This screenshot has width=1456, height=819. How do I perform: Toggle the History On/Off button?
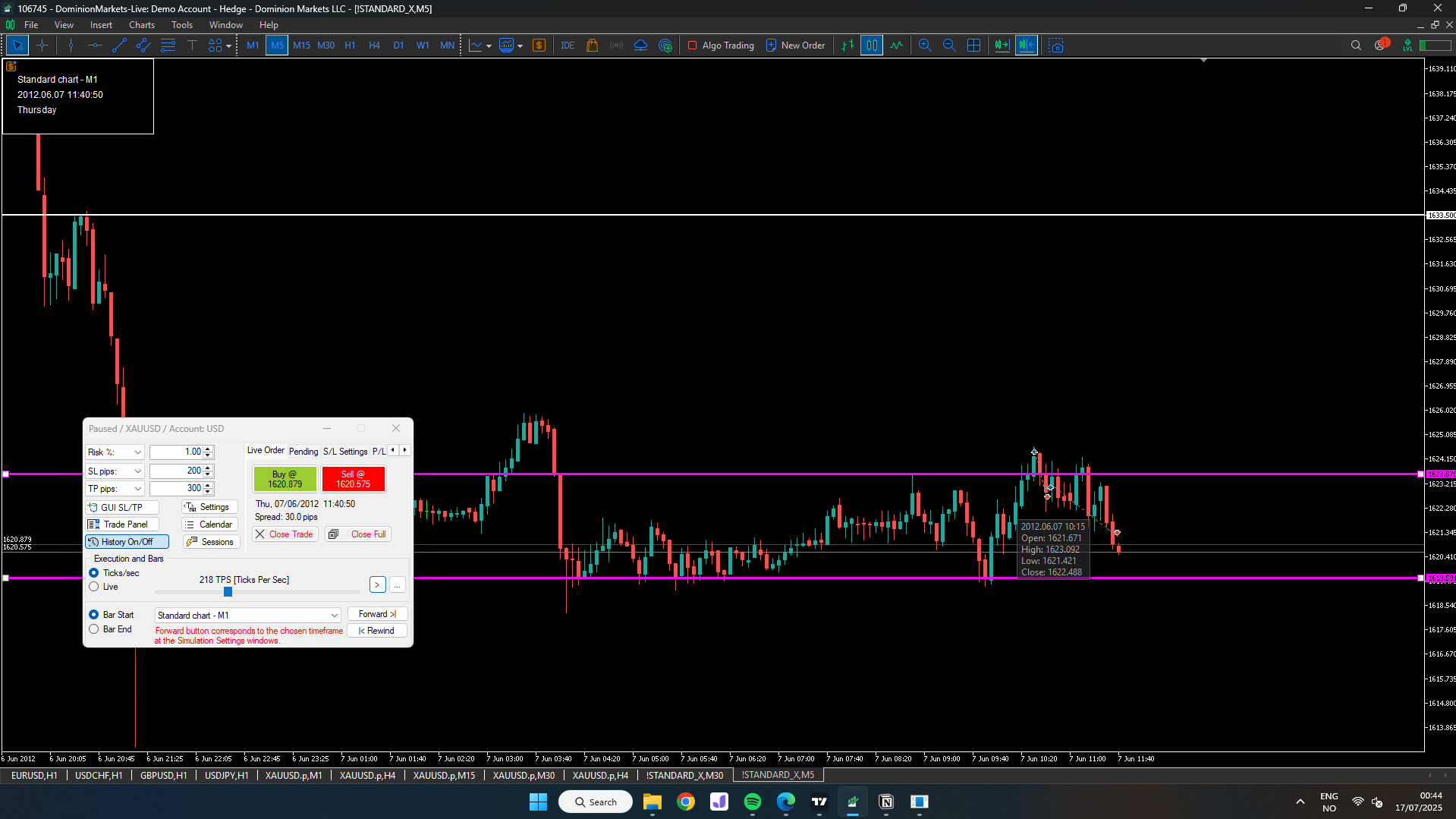[x=126, y=542]
